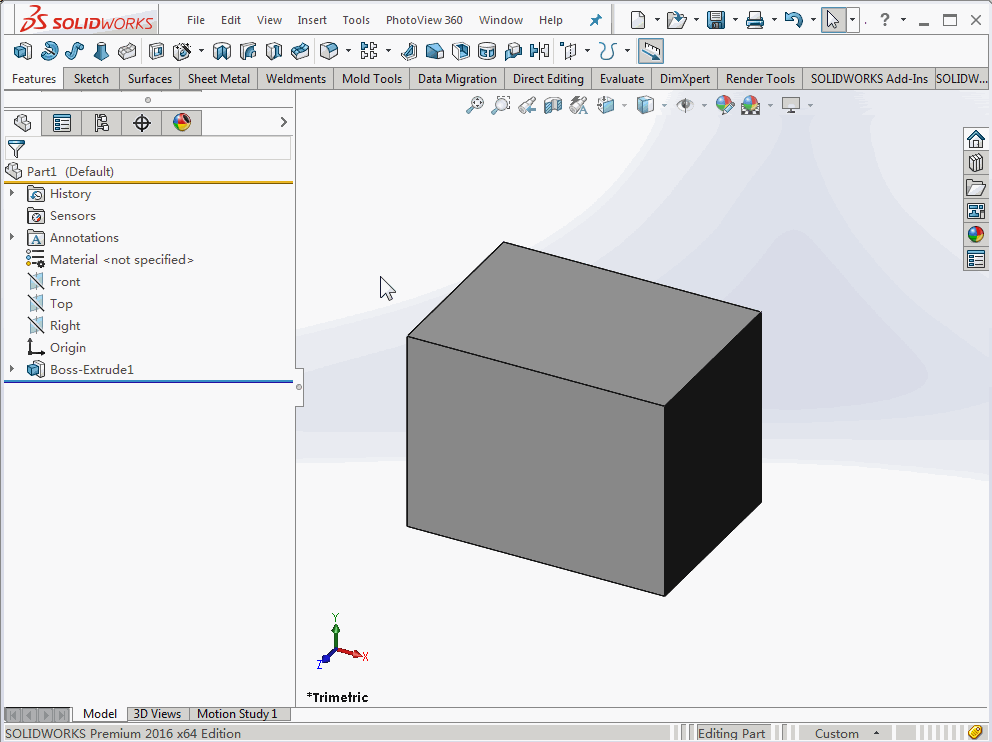Open the Display Style dropdown arrow
This screenshot has height=742, width=992.
click(x=664, y=105)
